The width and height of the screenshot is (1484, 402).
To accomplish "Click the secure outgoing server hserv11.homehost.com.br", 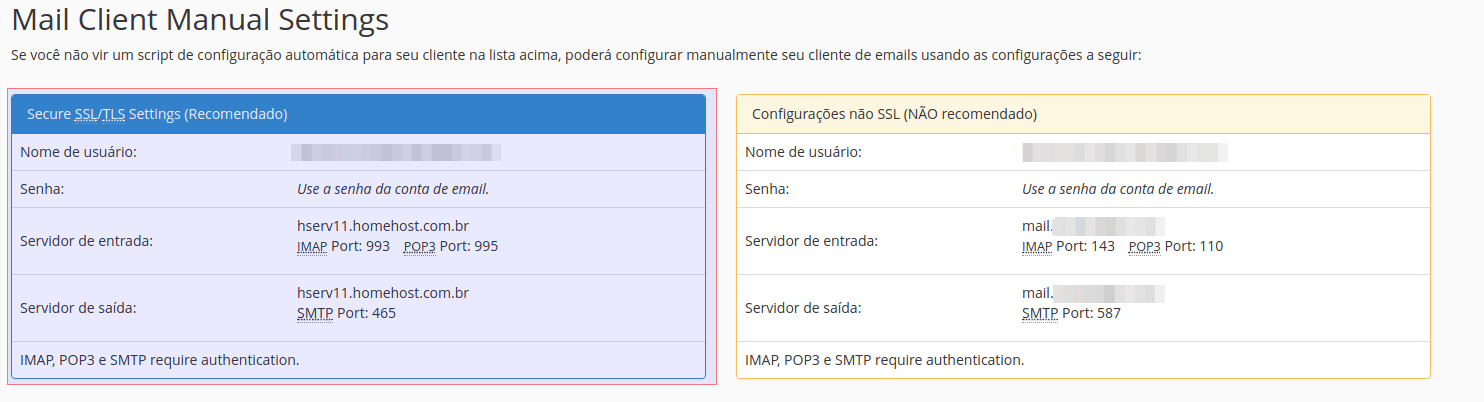I will pyautogui.click(x=383, y=293).
